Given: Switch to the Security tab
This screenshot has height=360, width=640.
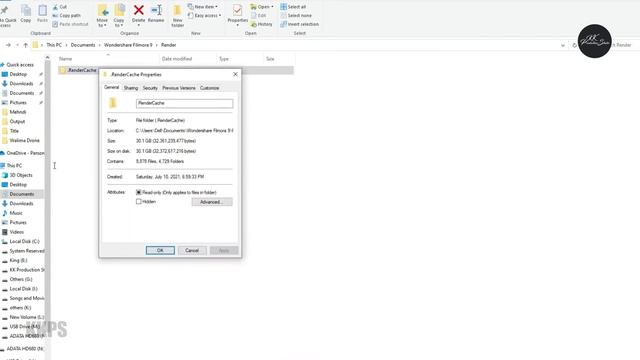Looking at the screenshot, I should [150, 88].
